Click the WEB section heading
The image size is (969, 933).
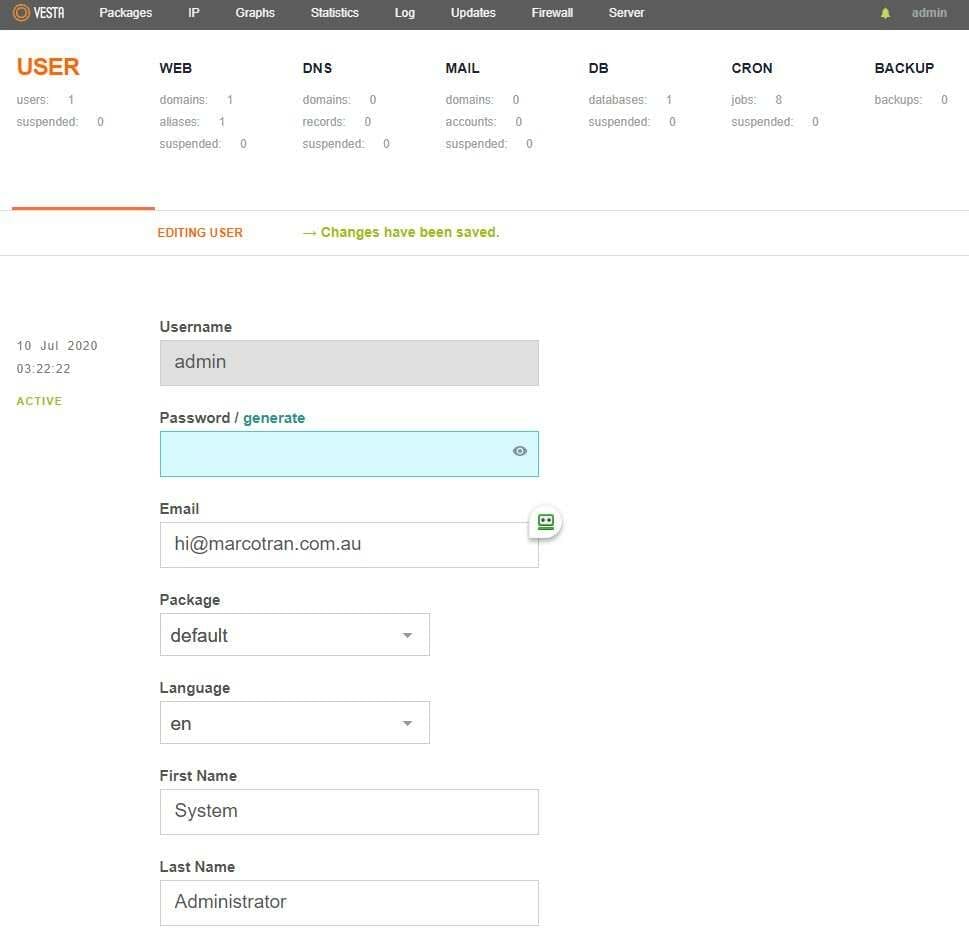pyautogui.click(x=175, y=68)
